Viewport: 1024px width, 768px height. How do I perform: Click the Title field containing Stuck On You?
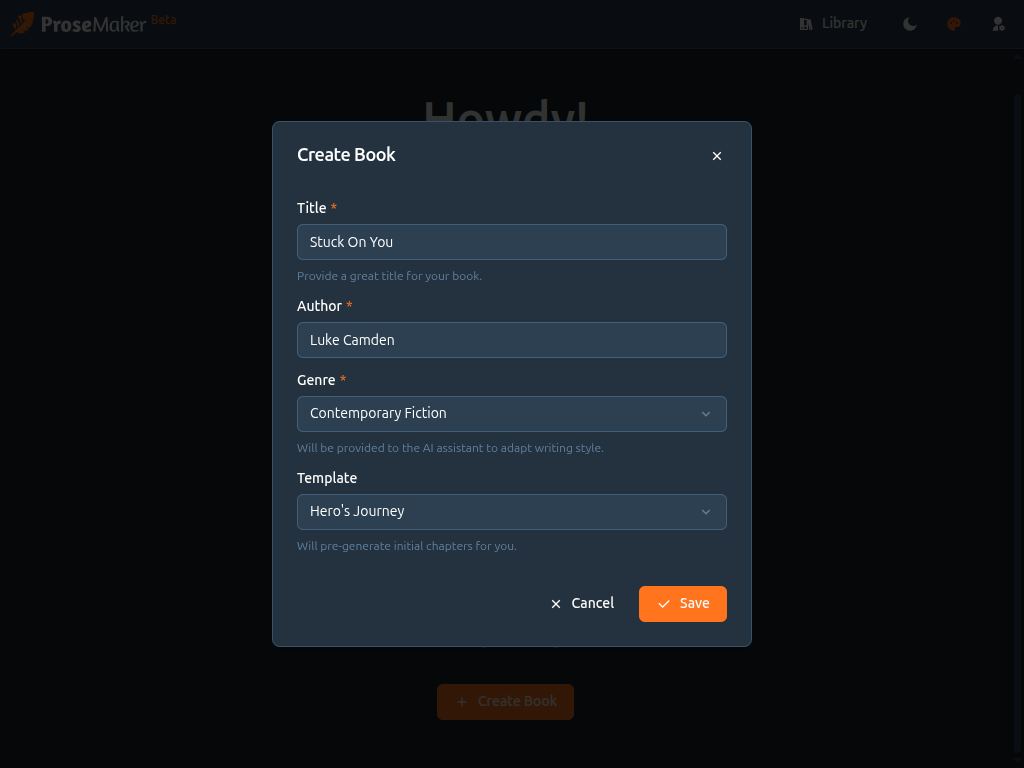point(511,242)
